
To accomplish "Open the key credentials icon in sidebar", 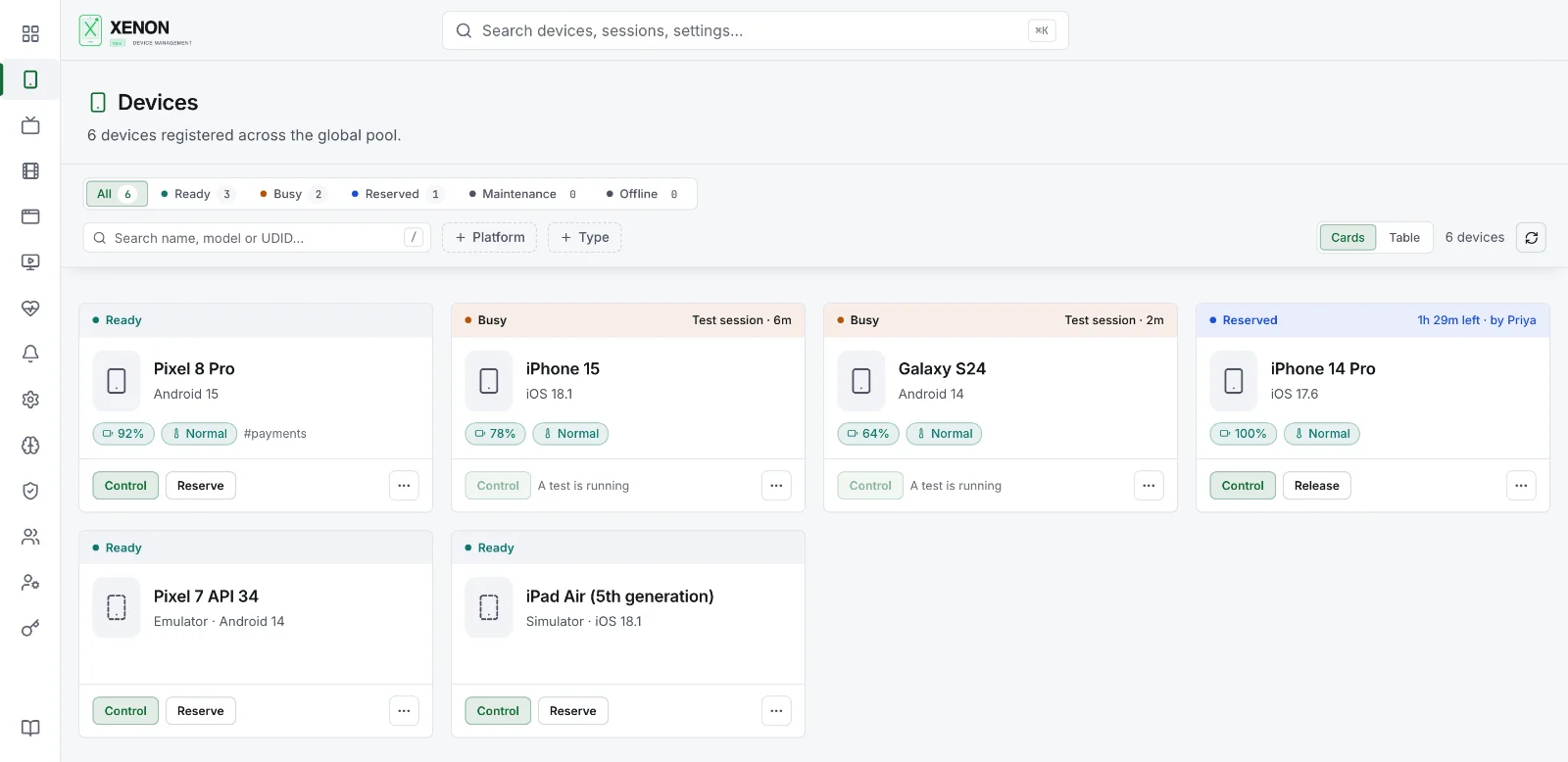I will [x=30, y=628].
